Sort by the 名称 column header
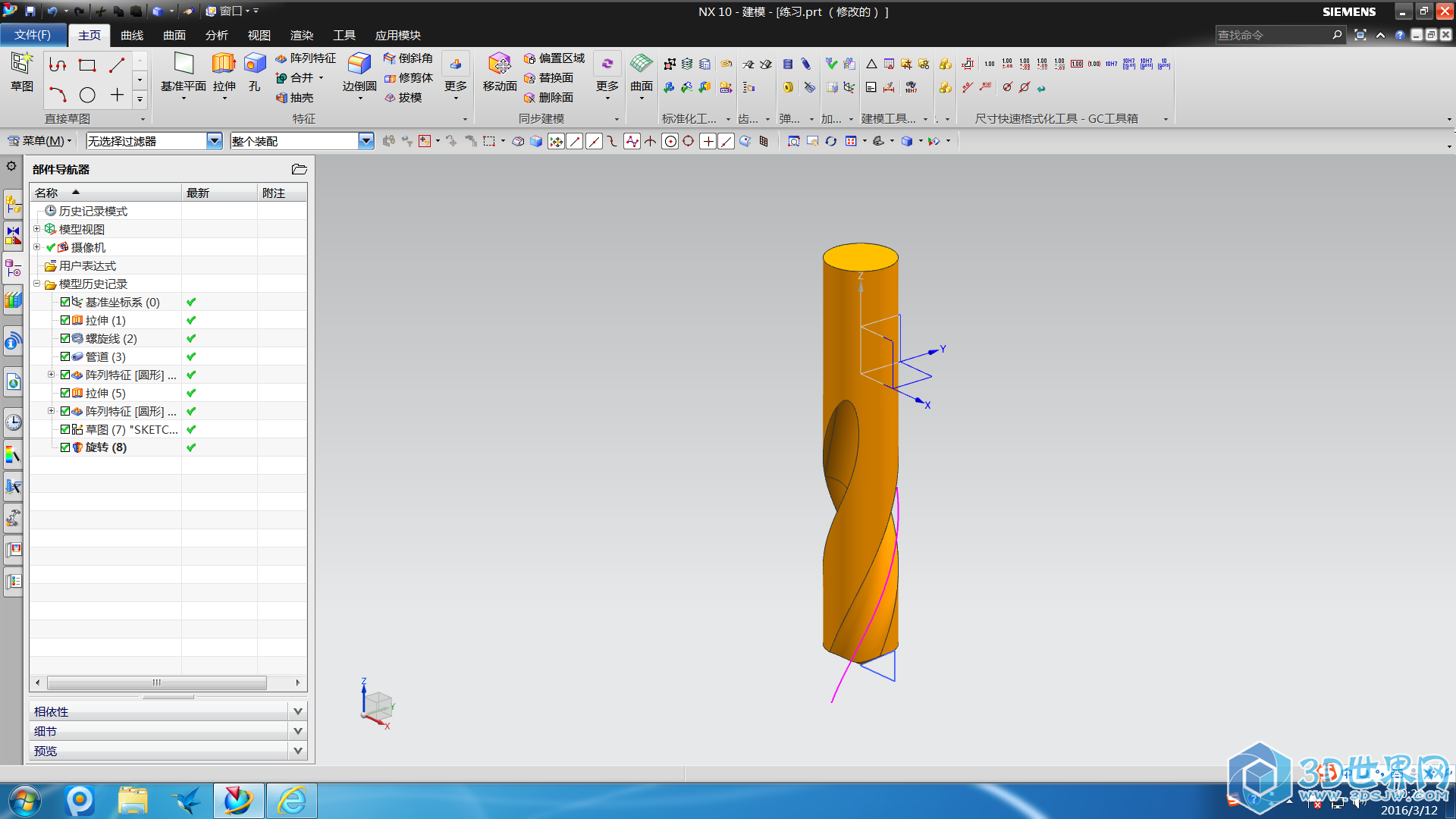The height and width of the screenshot is (819, 1456). (x=105, y=193)
